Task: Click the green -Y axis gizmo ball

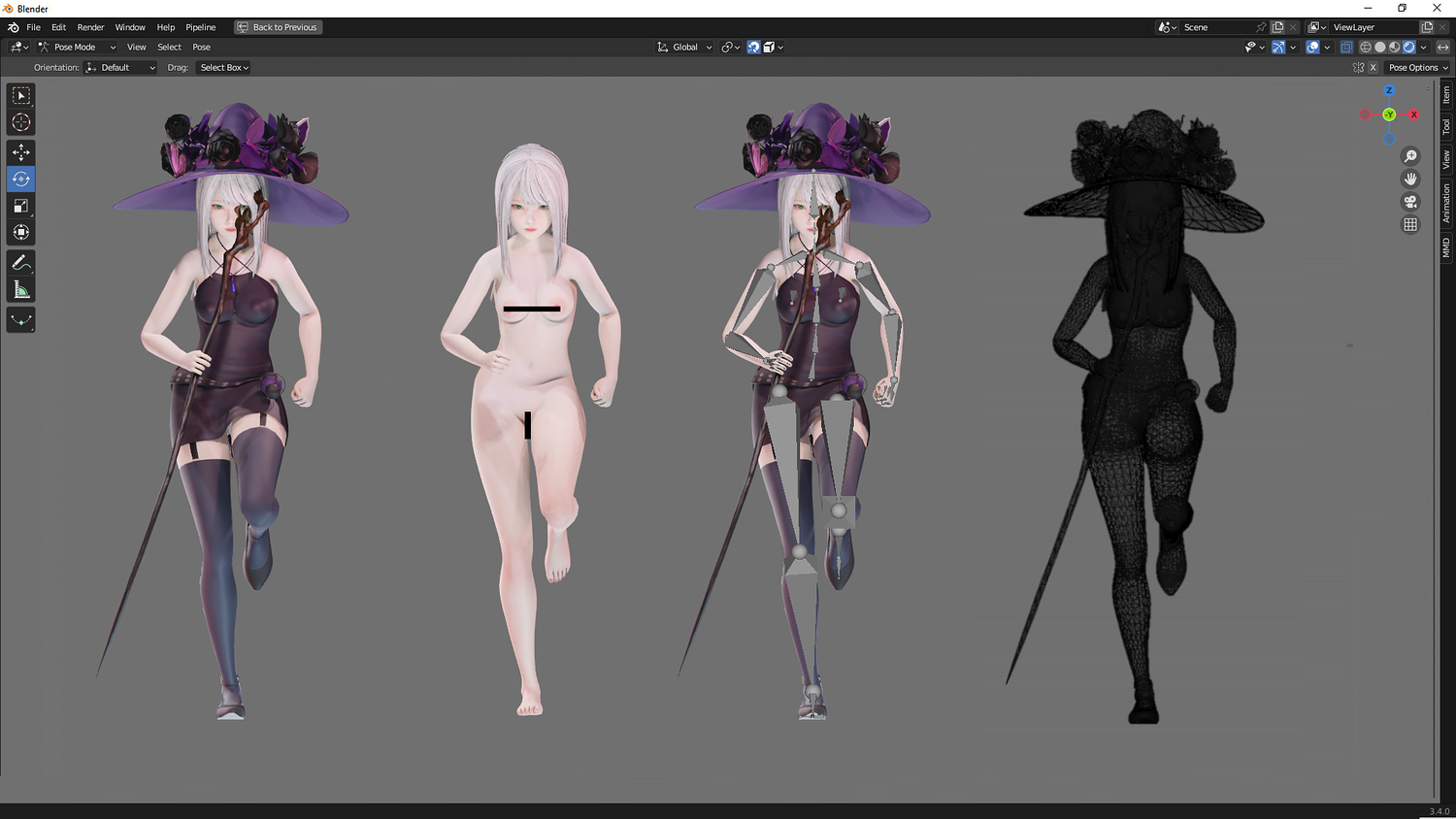Action: pyautogui.click(x=1389, y=115)
